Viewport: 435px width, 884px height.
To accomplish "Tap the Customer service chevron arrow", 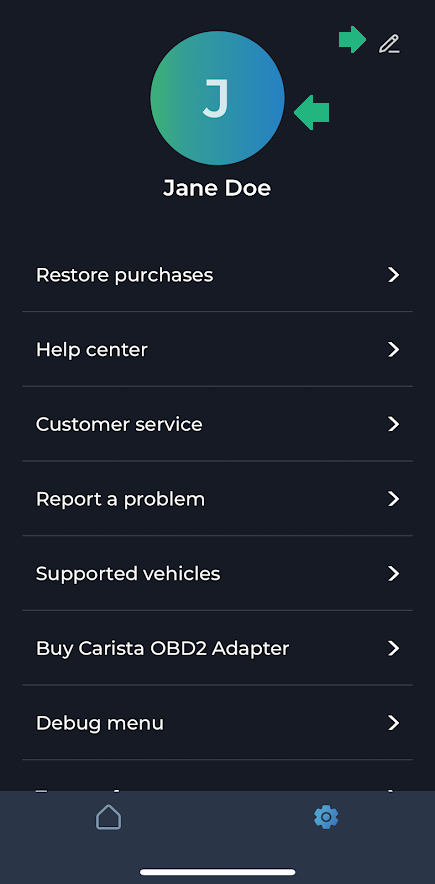I will (x=393, y=425).
